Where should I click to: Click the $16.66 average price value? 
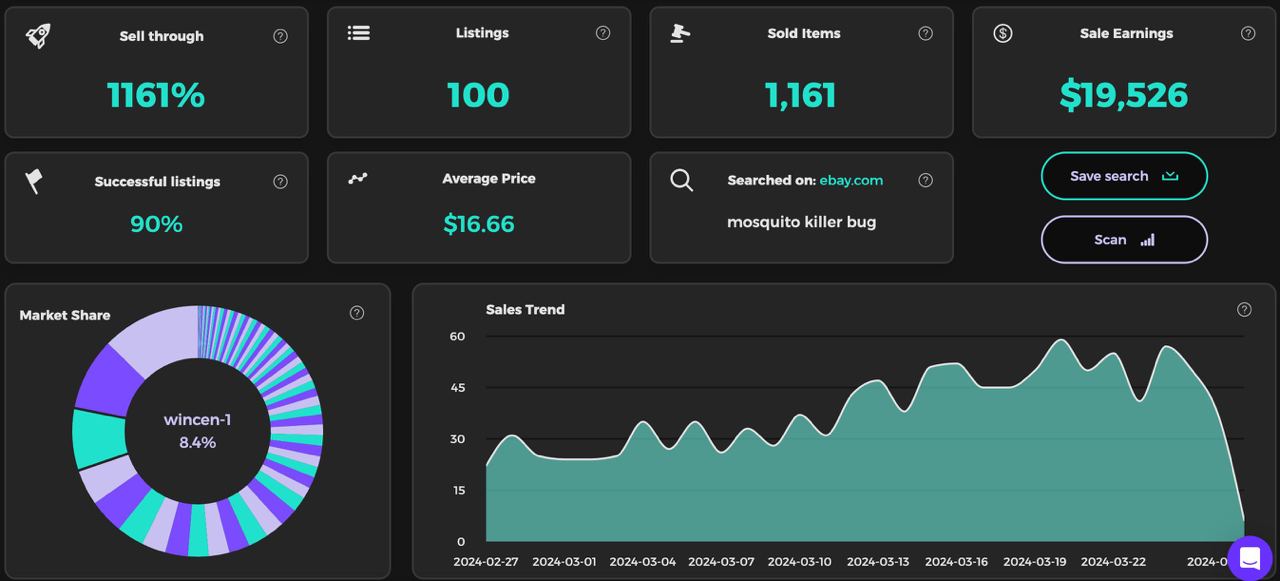click(479, 224)
